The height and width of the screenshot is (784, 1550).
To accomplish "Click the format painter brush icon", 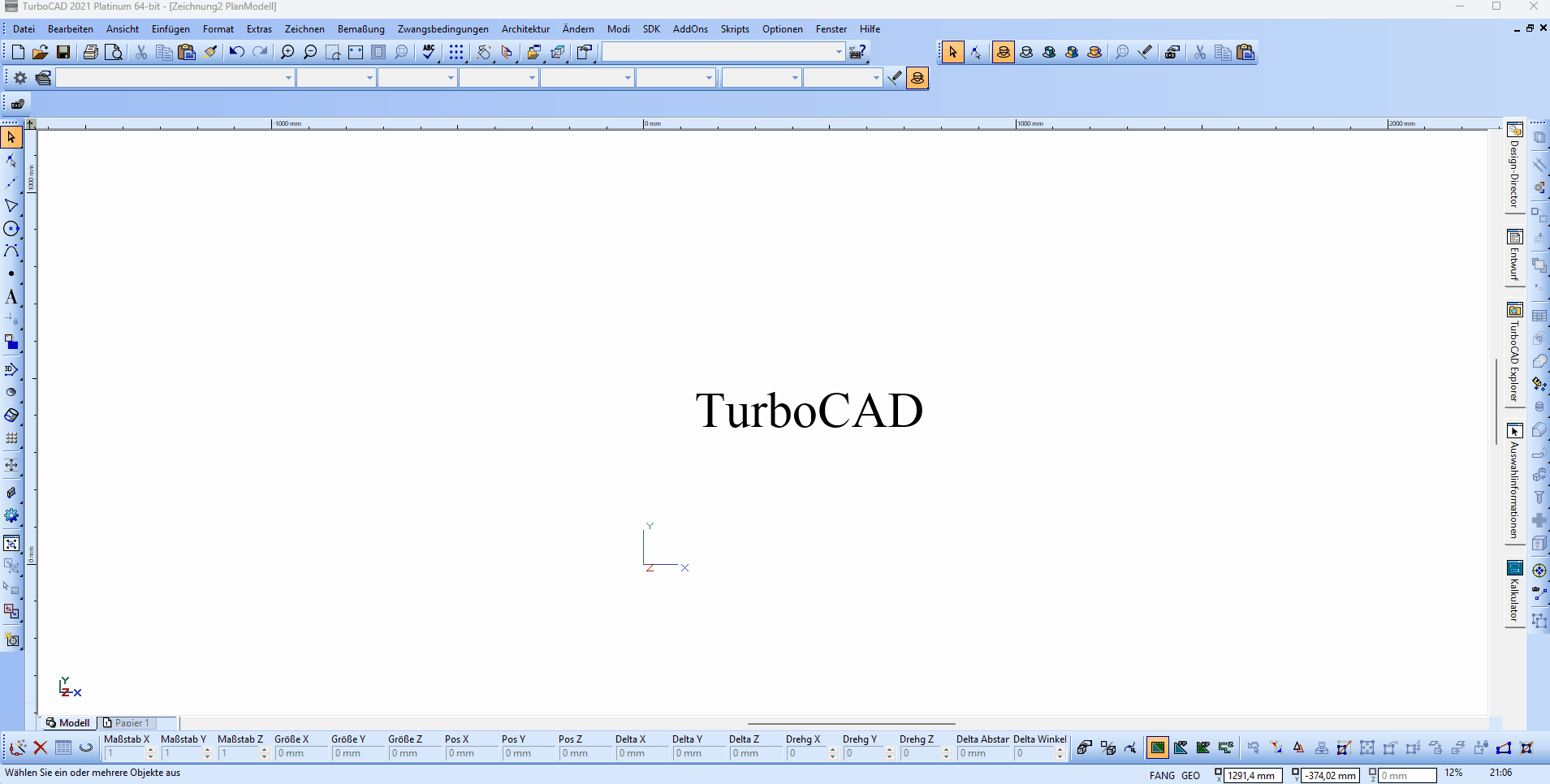I will [x=210, y=52].
